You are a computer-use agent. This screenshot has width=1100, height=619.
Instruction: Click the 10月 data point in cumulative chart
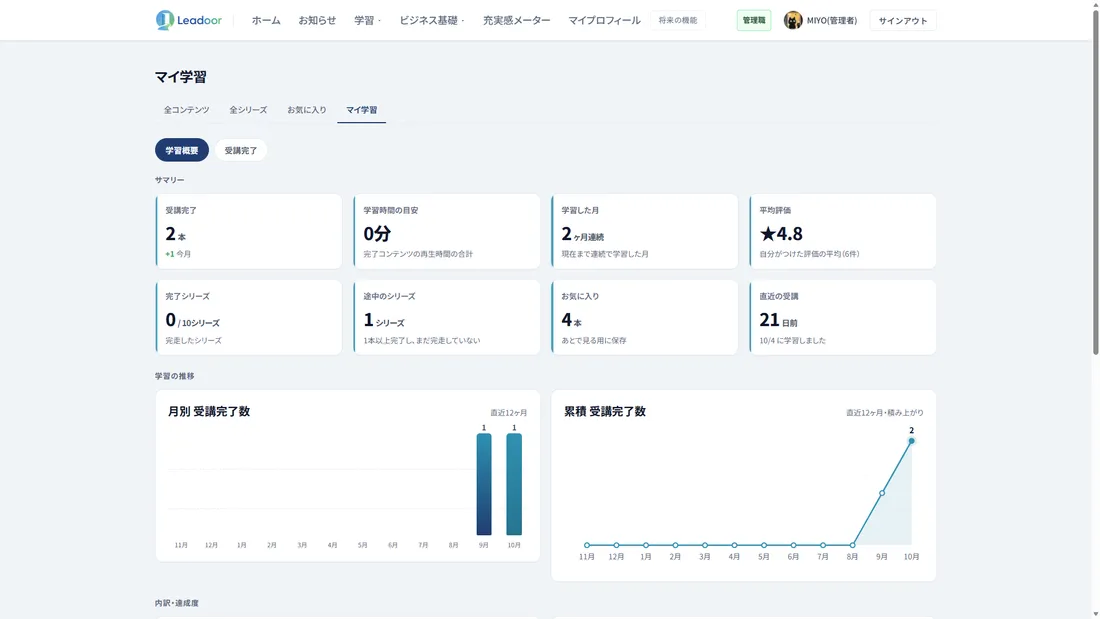tap(911, 441)
